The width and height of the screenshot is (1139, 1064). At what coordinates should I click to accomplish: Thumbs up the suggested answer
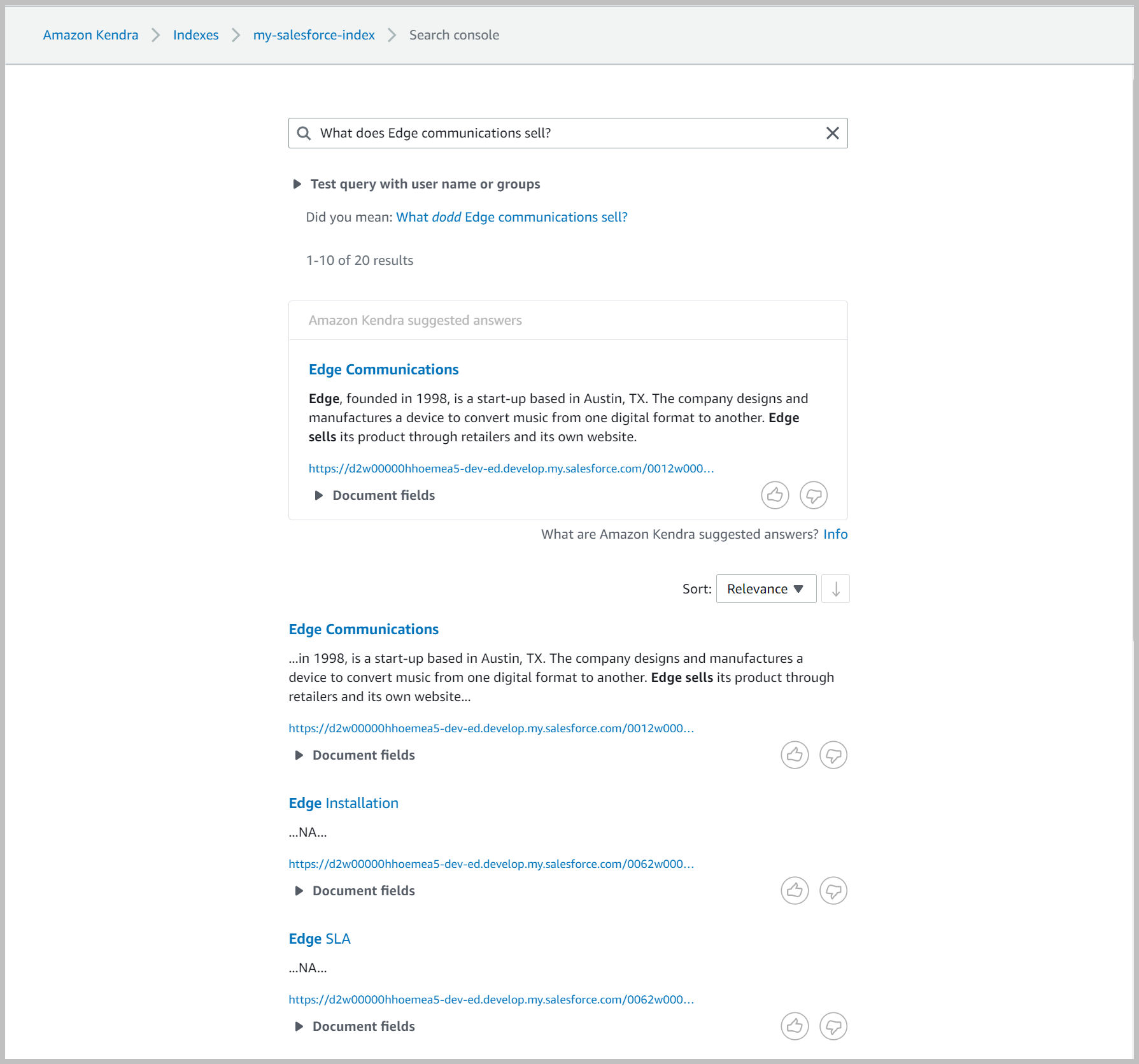click(x=775, y=495)
